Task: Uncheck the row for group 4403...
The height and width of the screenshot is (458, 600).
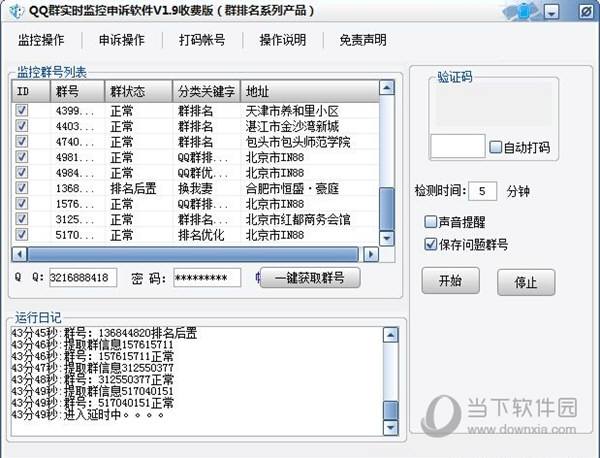Action: pyautogui.click(x=21, y=126)
